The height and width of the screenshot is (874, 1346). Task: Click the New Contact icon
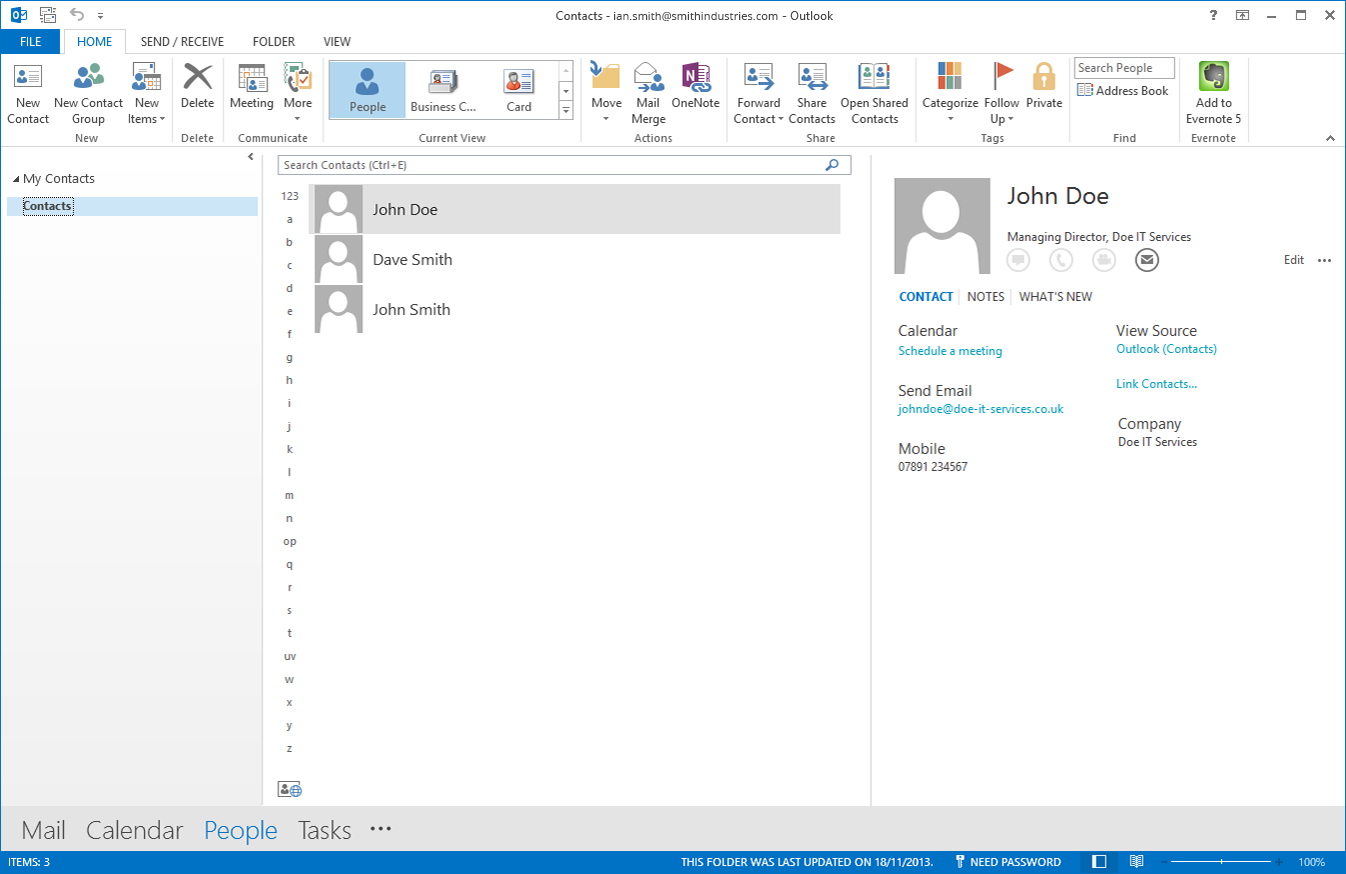[x=28, y=78]
